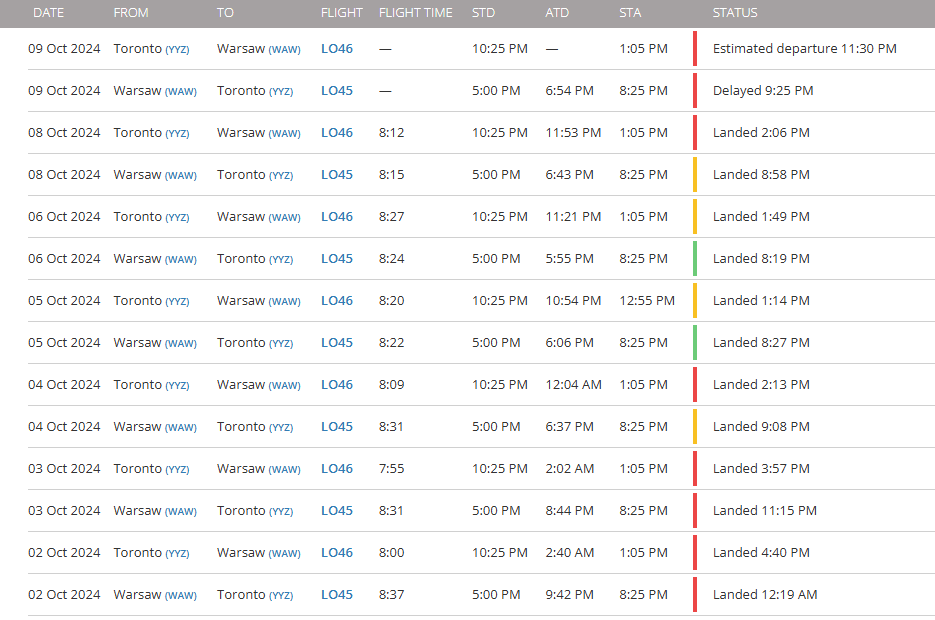Click ATD value 11:21 PM
Viewport: 935px width, 620px height.
click(x=573, y=216)
